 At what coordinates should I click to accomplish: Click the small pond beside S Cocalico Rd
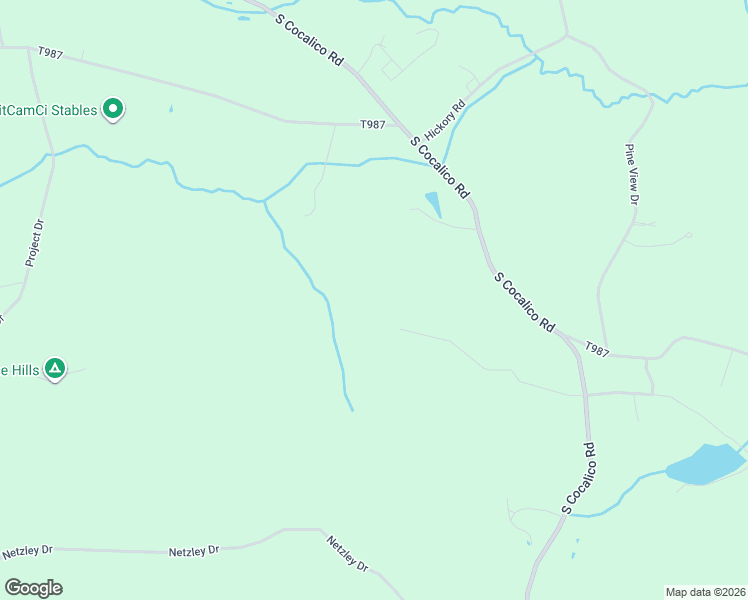[434, 204]
